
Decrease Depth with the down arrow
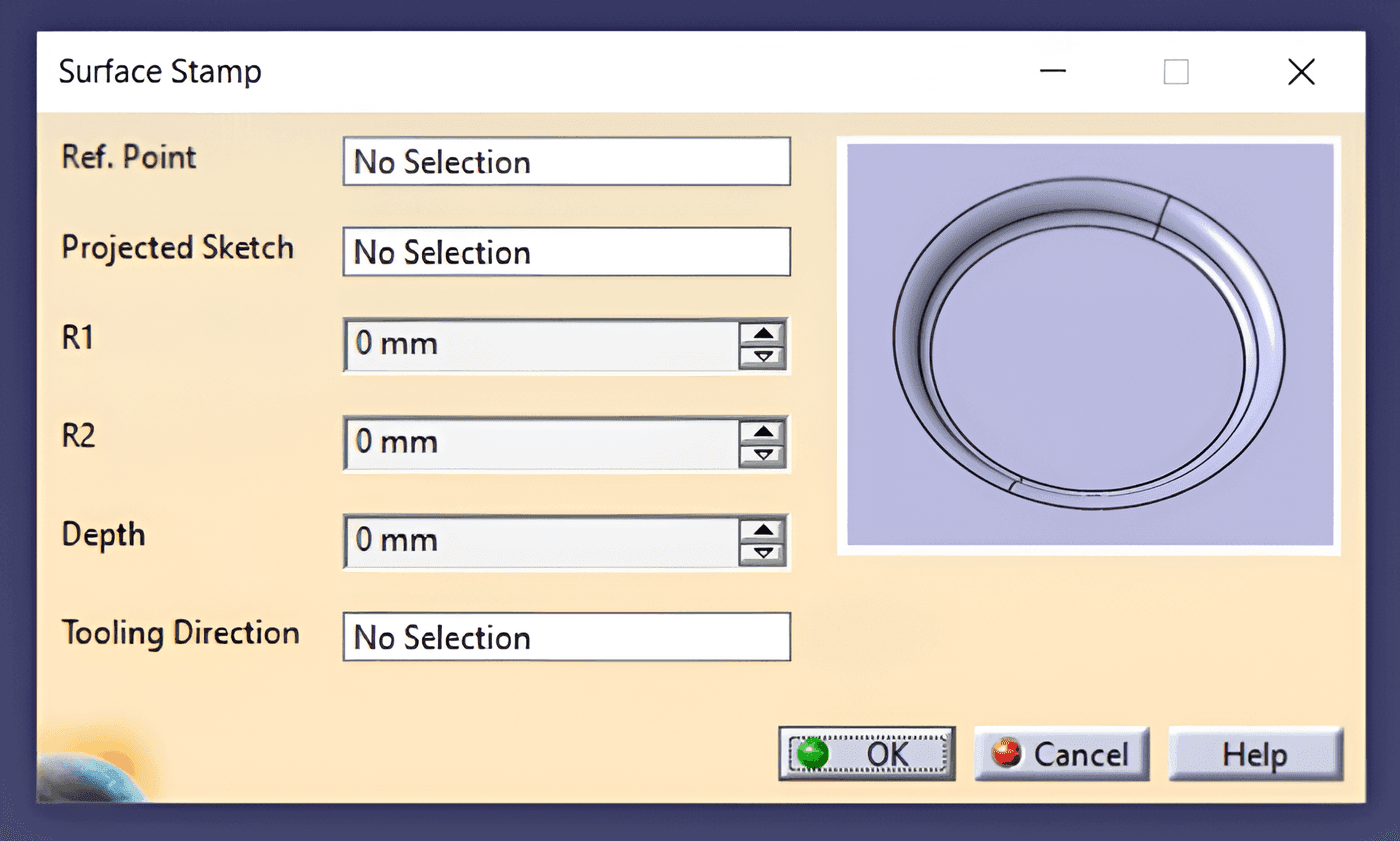pyautogui.click(x=763, y=553)
